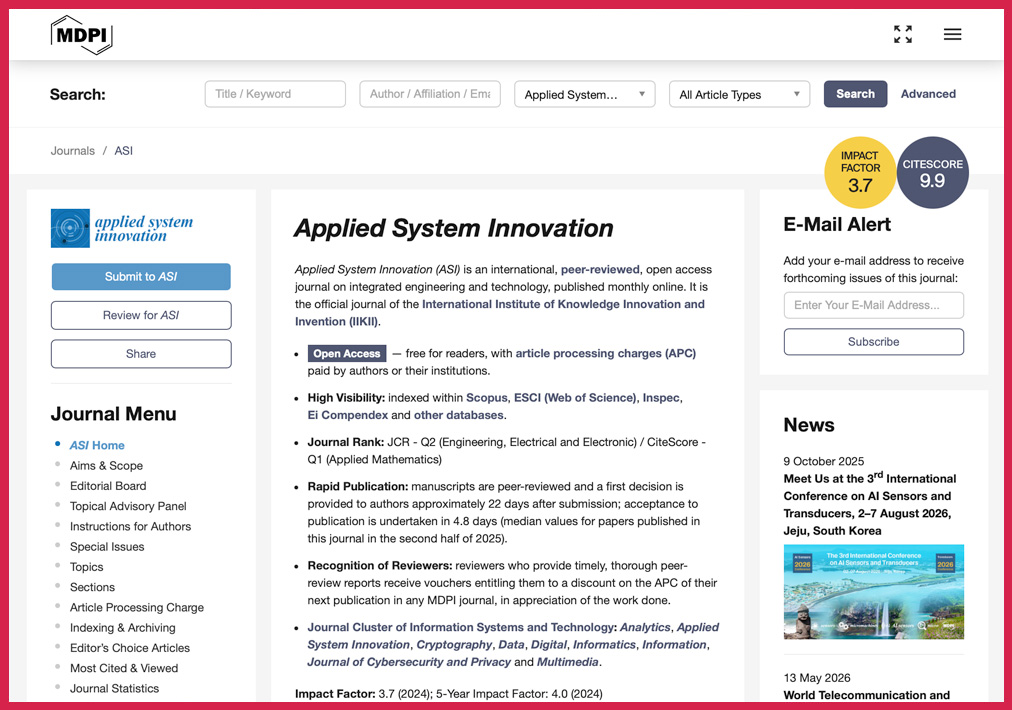Open the other databases link
This screenshot has width=1012, height=710.
tap(458, 416)
